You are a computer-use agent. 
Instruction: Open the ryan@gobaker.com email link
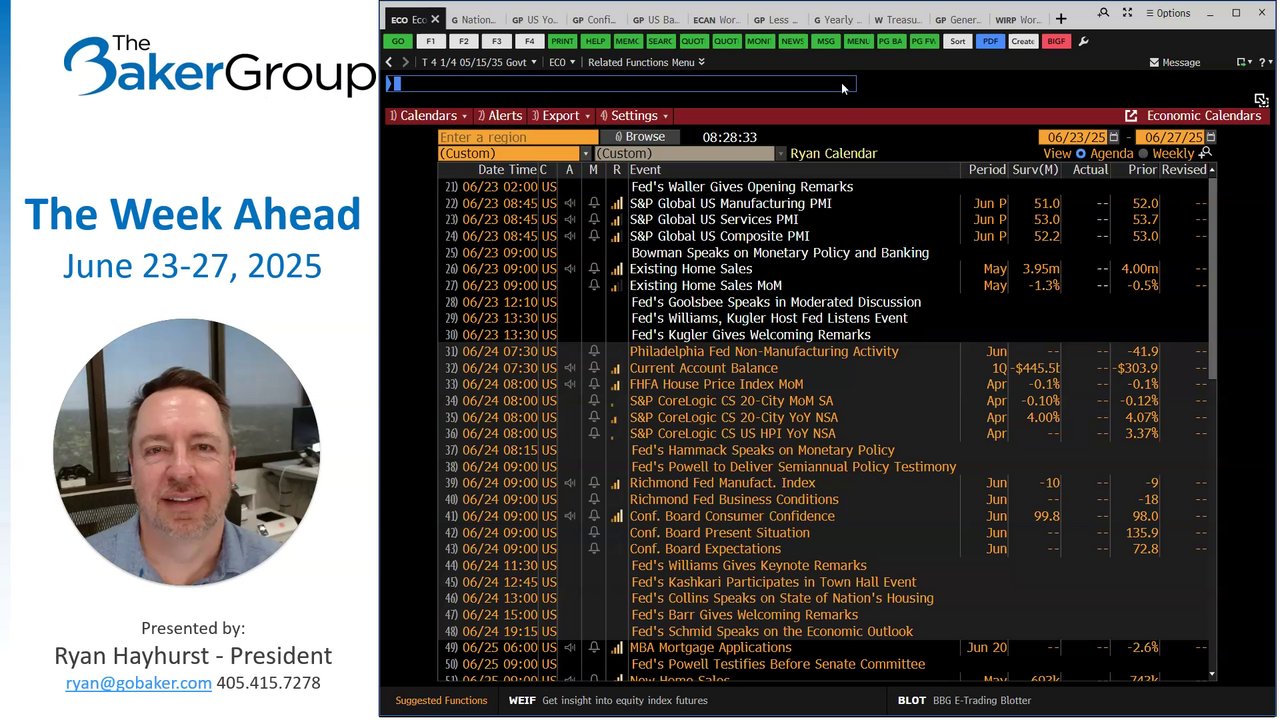click(x=139, y=683)
